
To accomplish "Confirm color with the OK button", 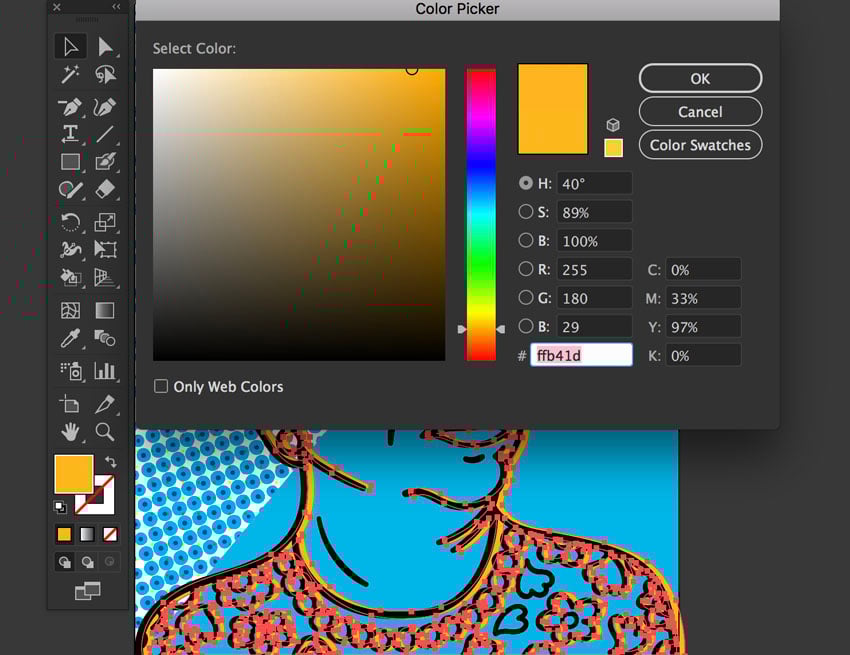I will point(700,79).
